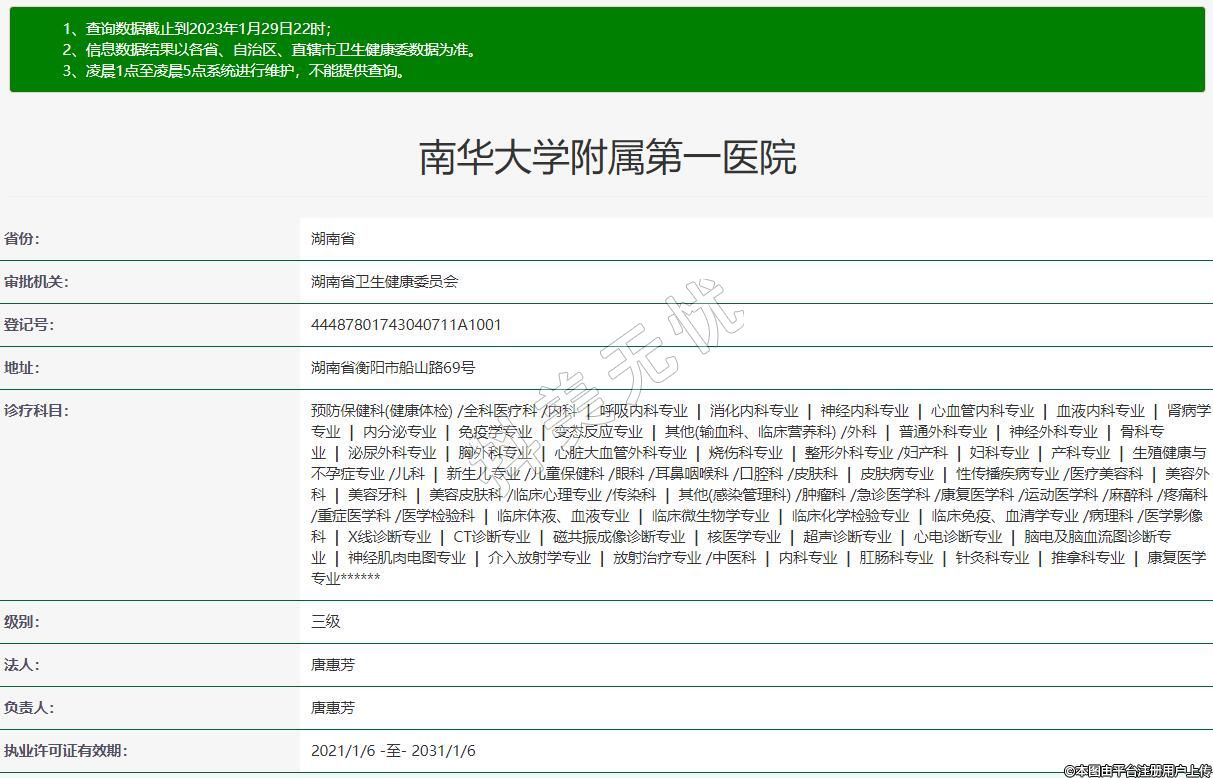Select the 湖南省 province value

[x=333, y=239]
